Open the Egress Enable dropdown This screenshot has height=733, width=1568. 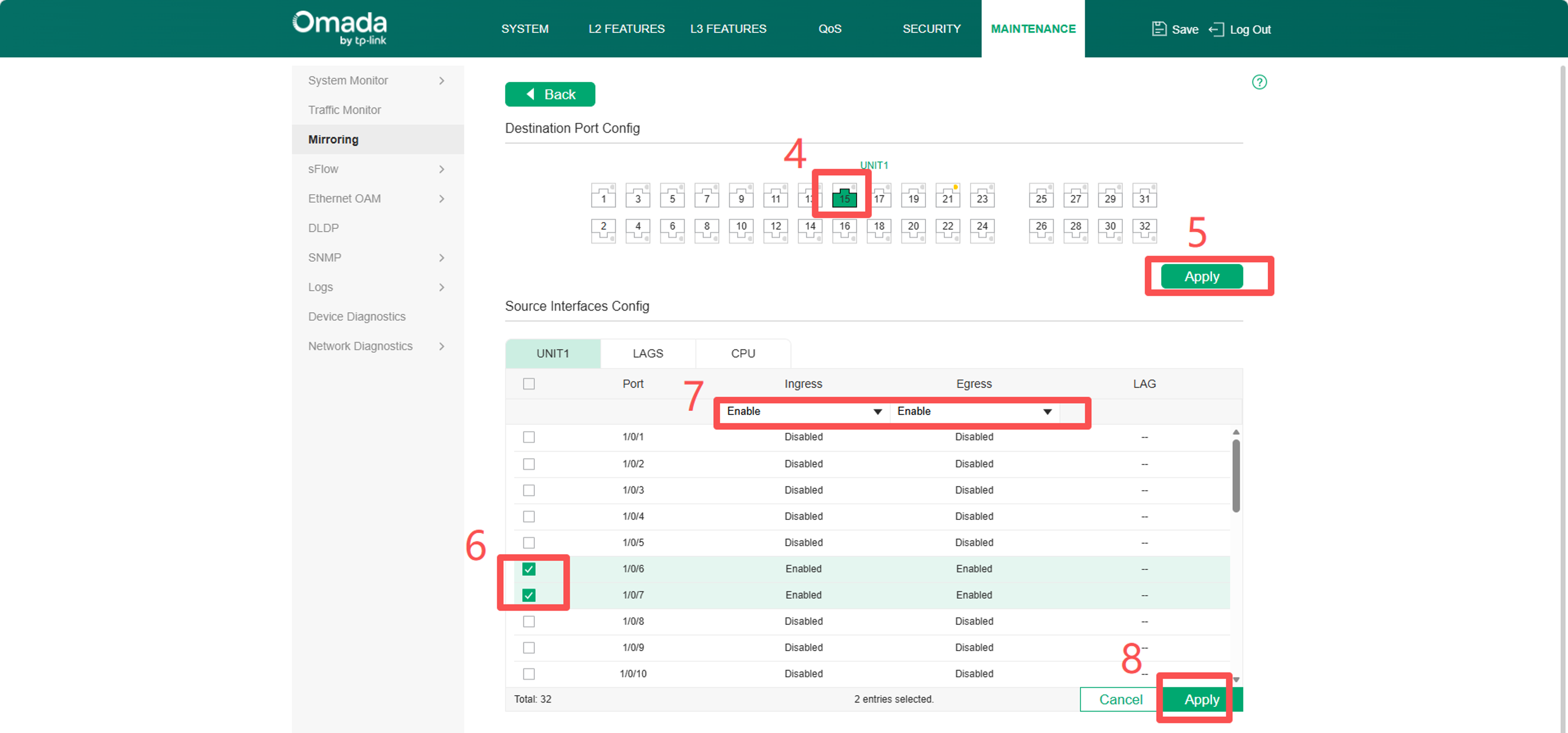[974, 411]
